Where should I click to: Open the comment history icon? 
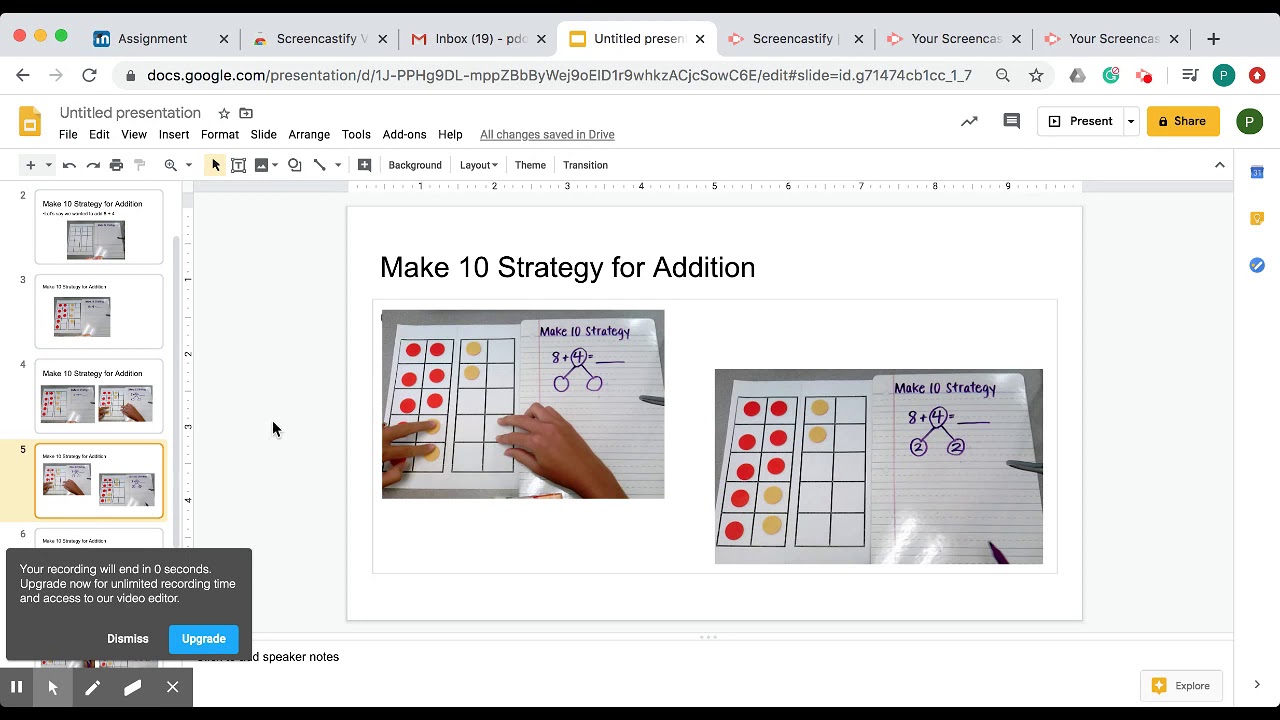[x=1012, y=121]
